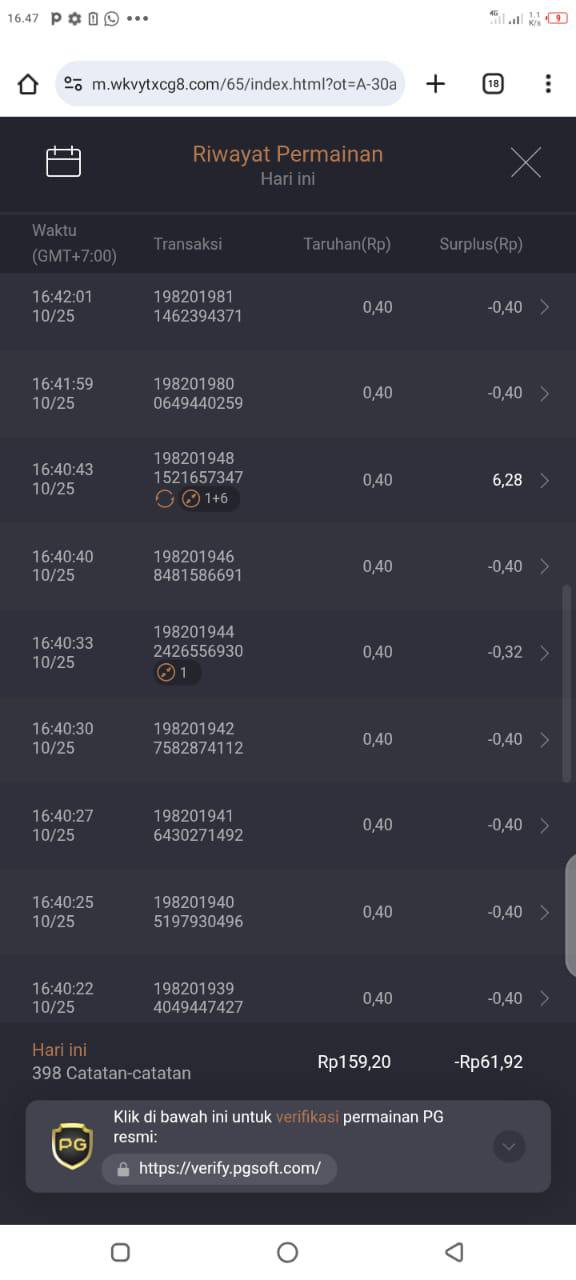
Task: Tap the bonus badge labeled 1
Action: [177, 673]
